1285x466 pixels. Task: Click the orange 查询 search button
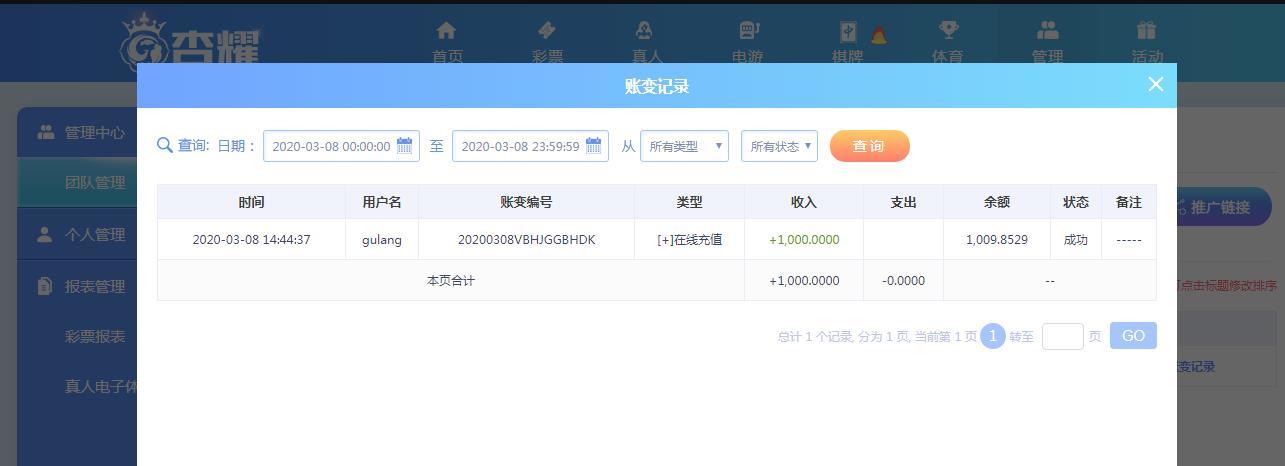coord(870,146)
